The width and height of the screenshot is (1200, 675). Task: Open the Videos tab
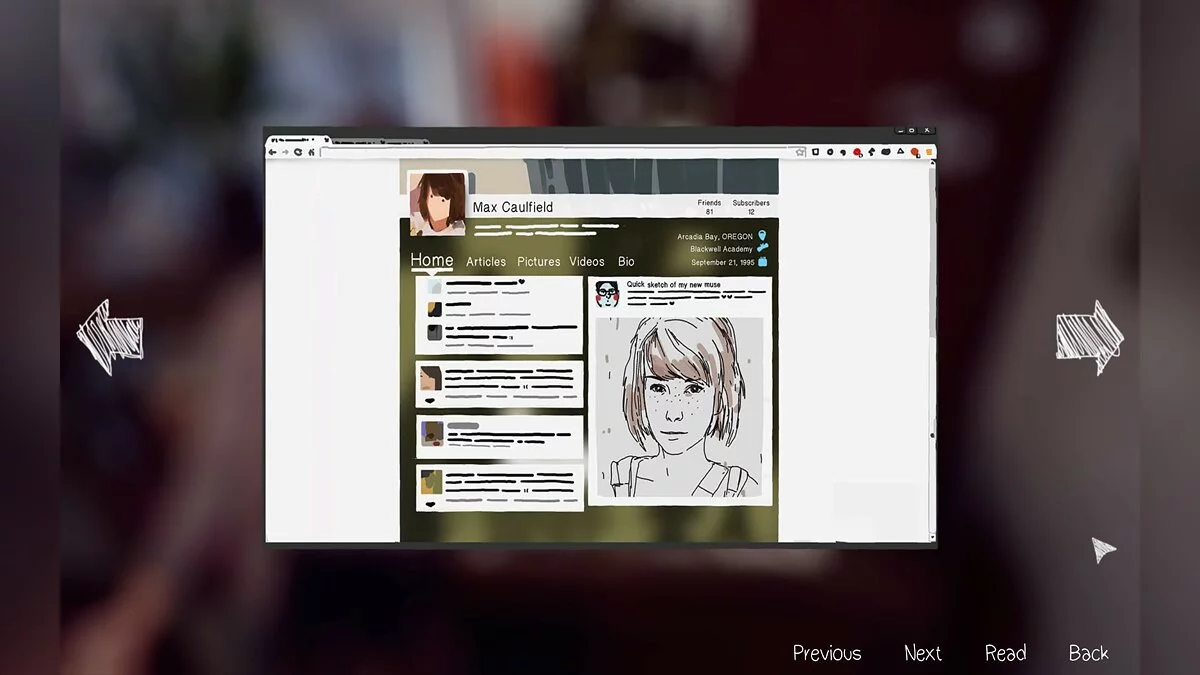click(x=587, y=261)
